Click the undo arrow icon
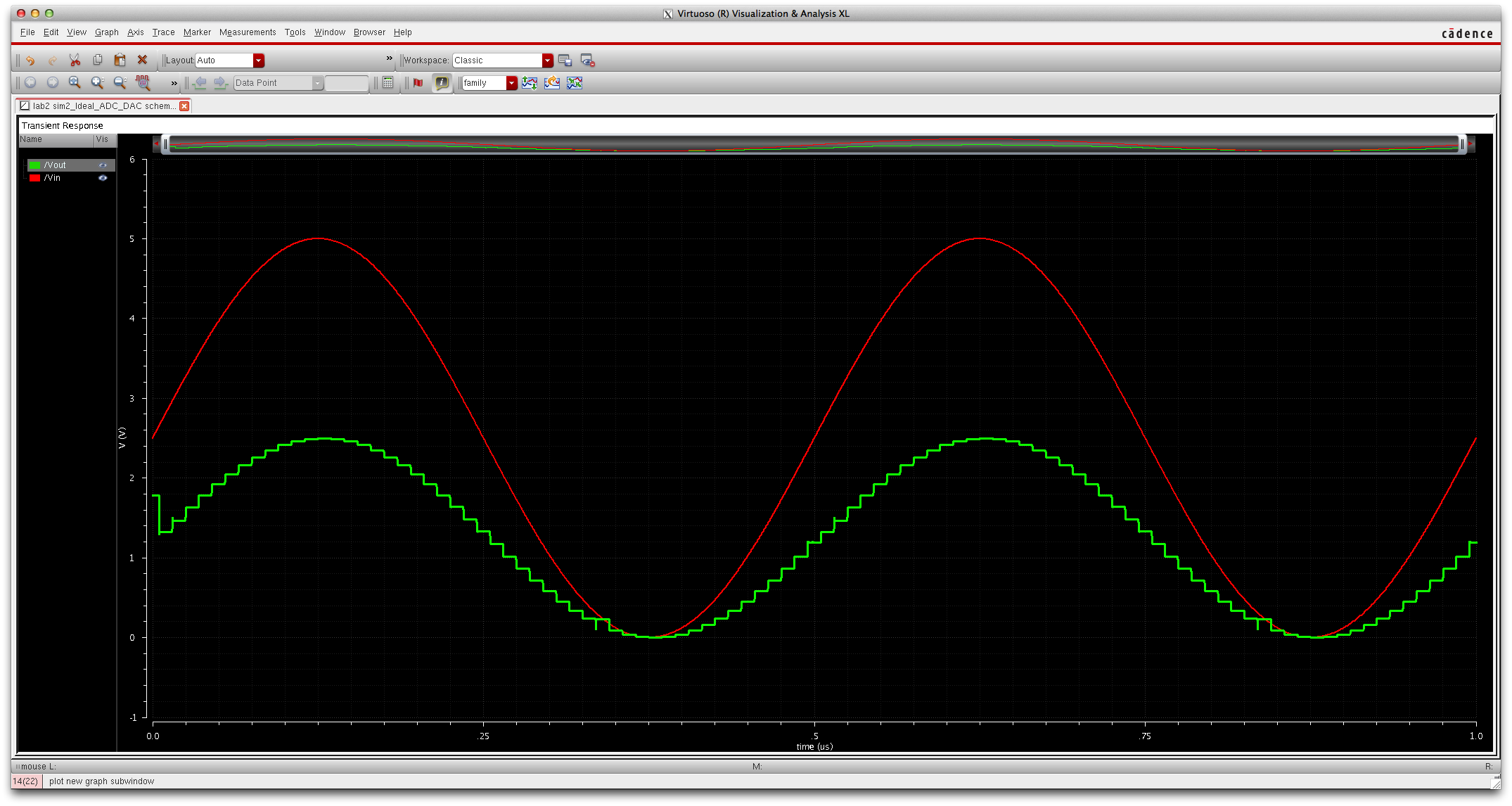1512x806 pixels. point(30,60)
